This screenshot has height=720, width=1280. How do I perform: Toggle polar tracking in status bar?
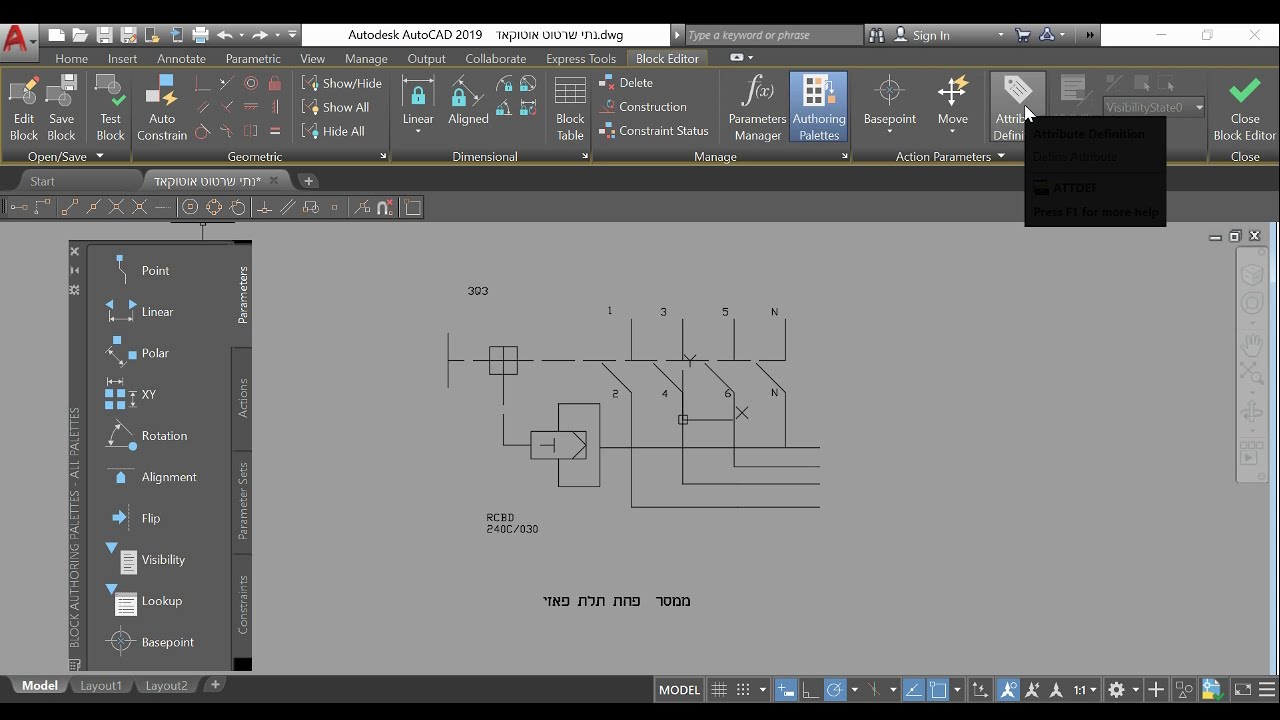(835, 690)
